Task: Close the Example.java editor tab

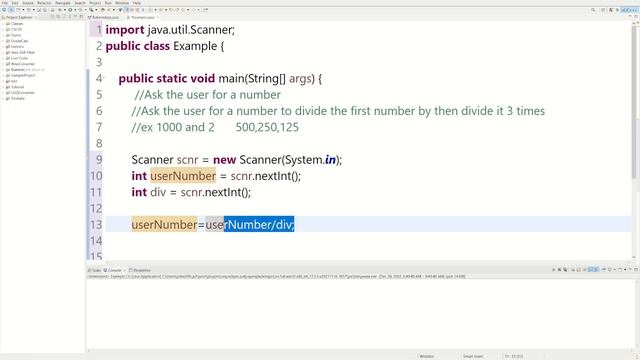Action: pos(158,18)
